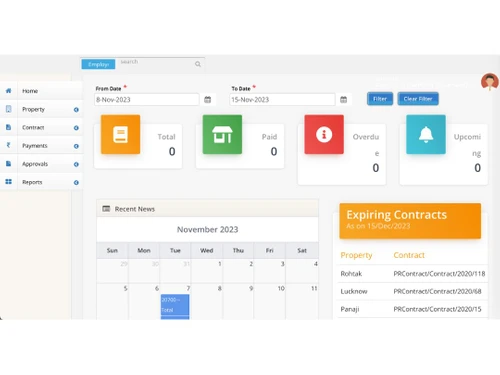The height and width of the screenshot is (375, 500).
Task: Open contract PRContract/Contract/2020/68
Action: click(437, 291)
